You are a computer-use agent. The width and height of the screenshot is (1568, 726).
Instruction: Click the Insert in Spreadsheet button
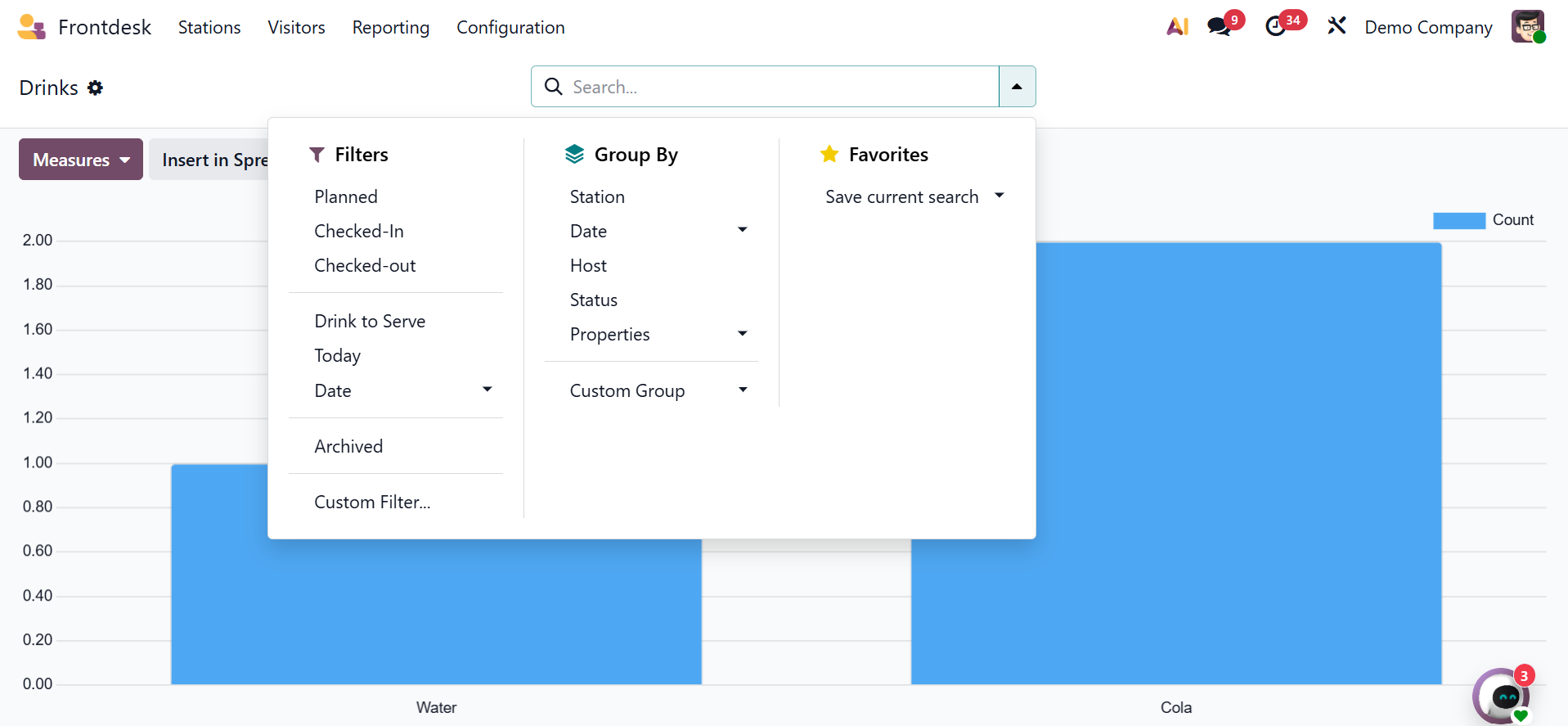(214, 160)
